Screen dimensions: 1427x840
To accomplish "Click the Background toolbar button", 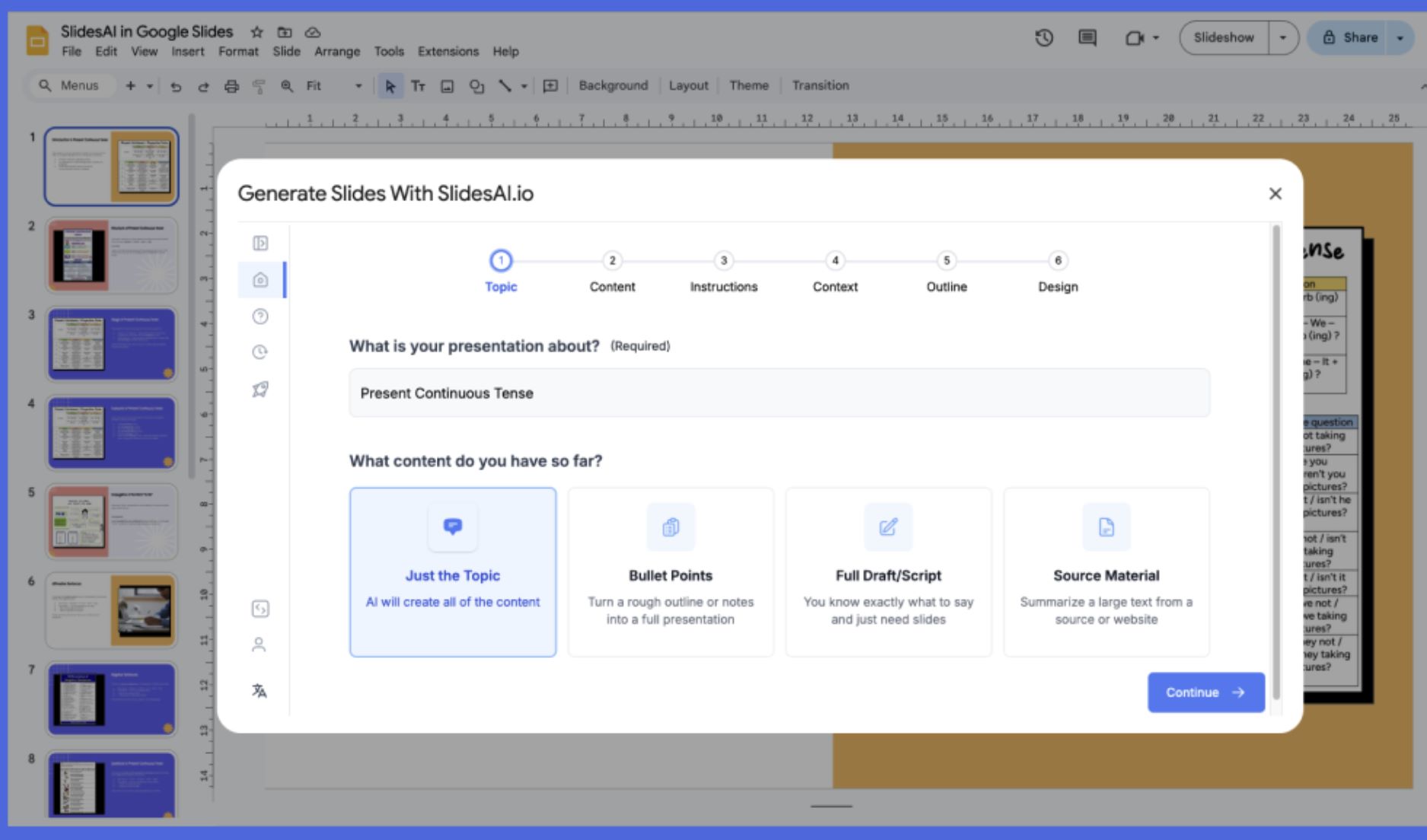I will 613,86.
